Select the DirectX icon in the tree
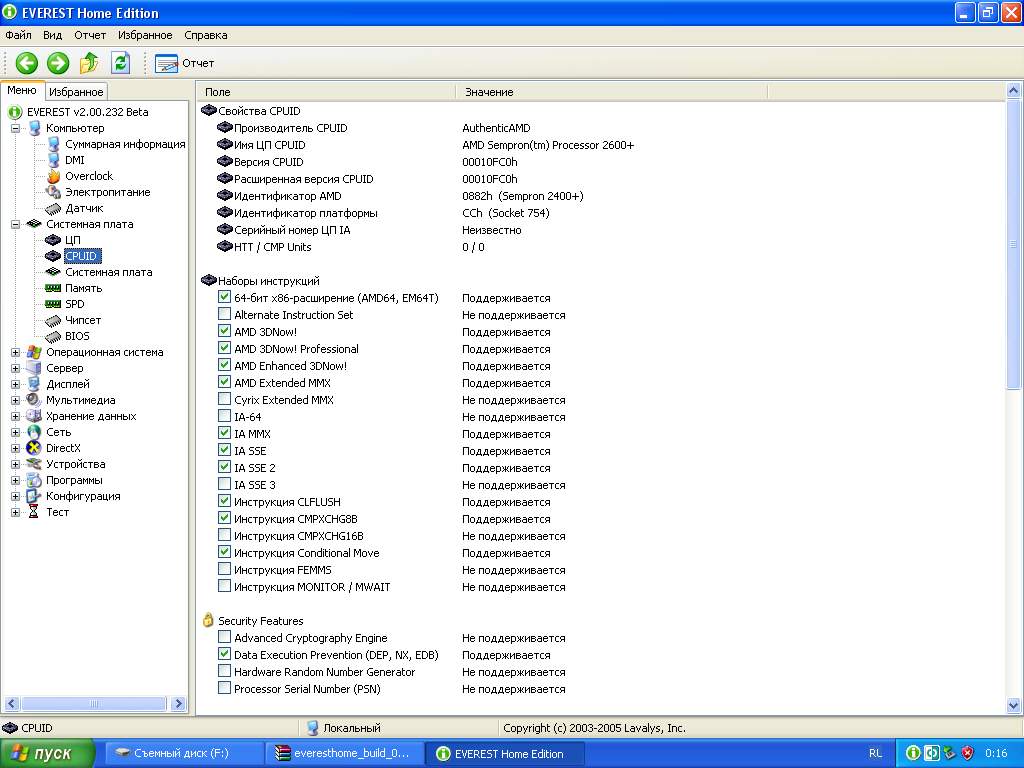Viewport: 1024px width, 768px height. click(x=35, y=448)
